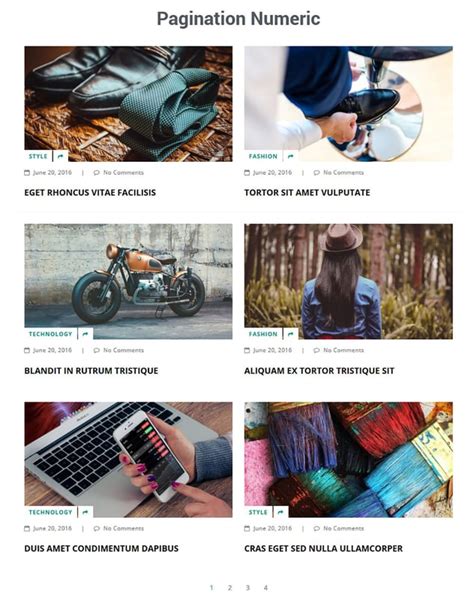Click the colorful paintbrushes thumbnail
This screenshot has width=474, height=607.
[348, 460]
